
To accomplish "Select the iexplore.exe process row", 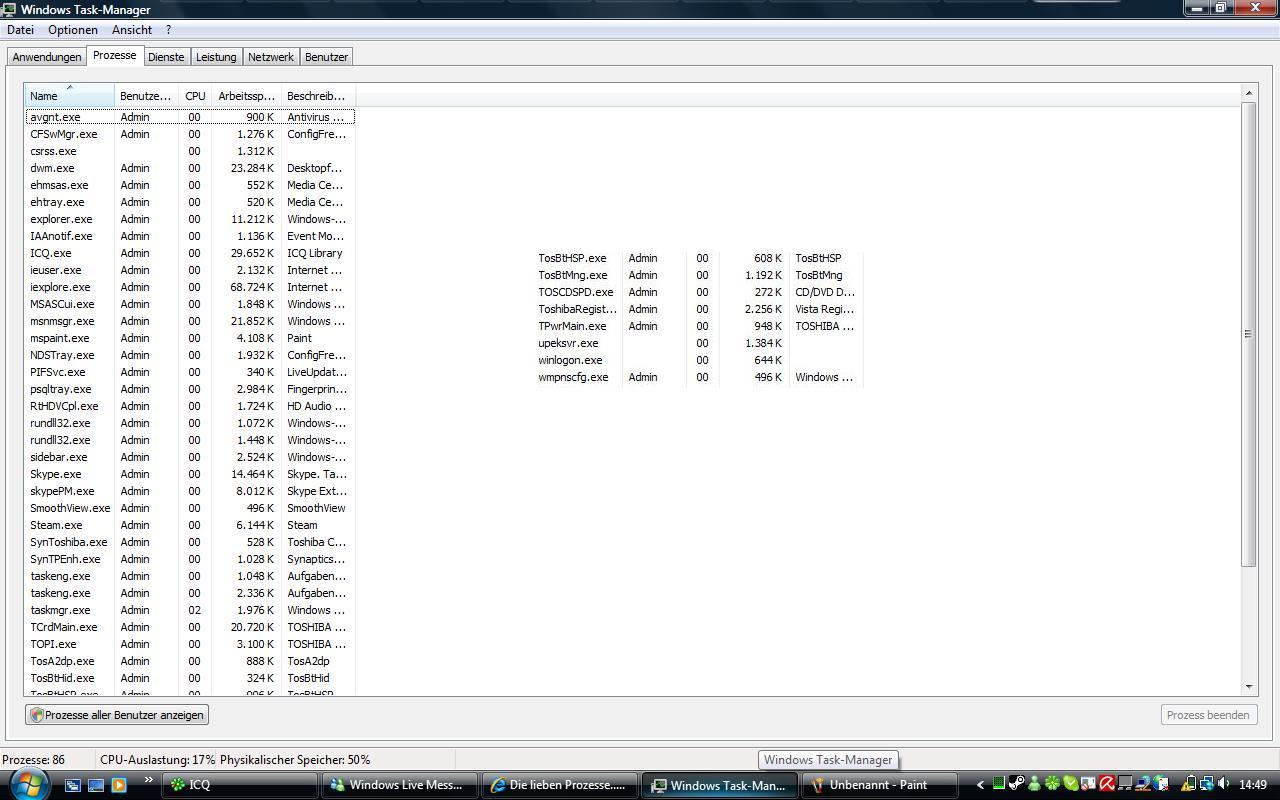I will [x=190, y=287].
